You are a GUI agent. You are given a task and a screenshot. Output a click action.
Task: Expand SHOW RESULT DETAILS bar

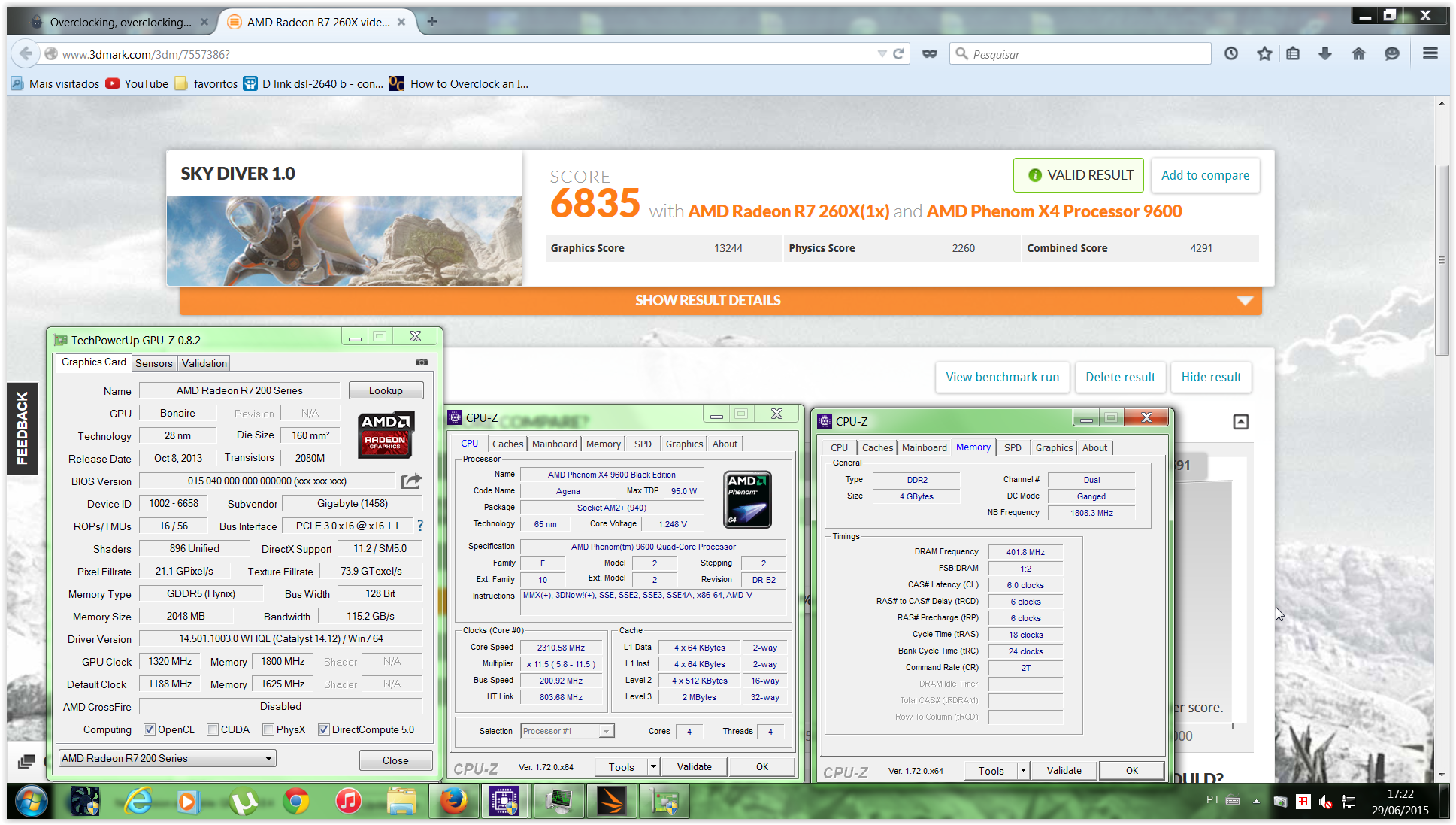[x=720, y=300]
